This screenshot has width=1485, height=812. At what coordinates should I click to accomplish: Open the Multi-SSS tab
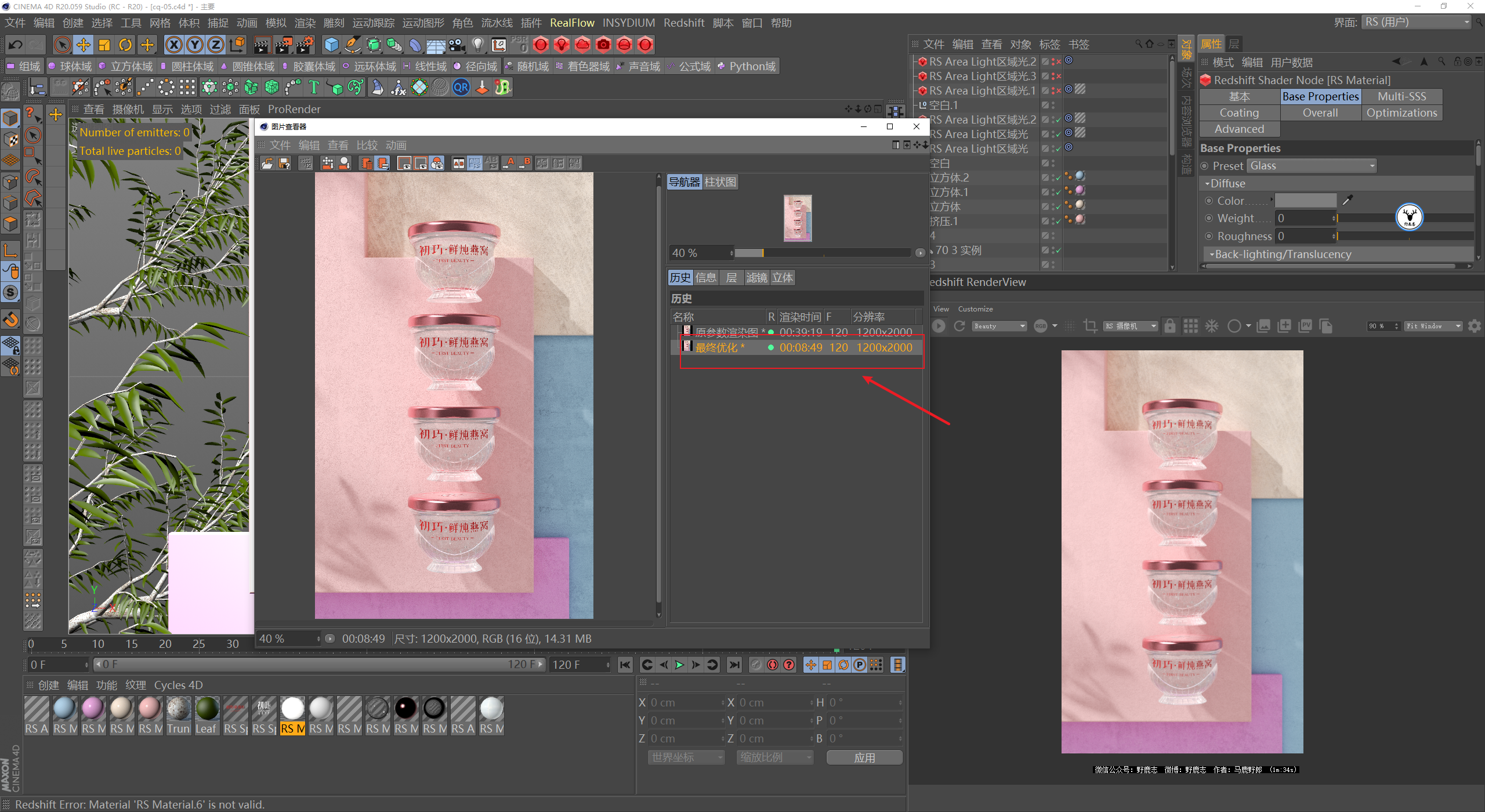[x=1401, y=96]
